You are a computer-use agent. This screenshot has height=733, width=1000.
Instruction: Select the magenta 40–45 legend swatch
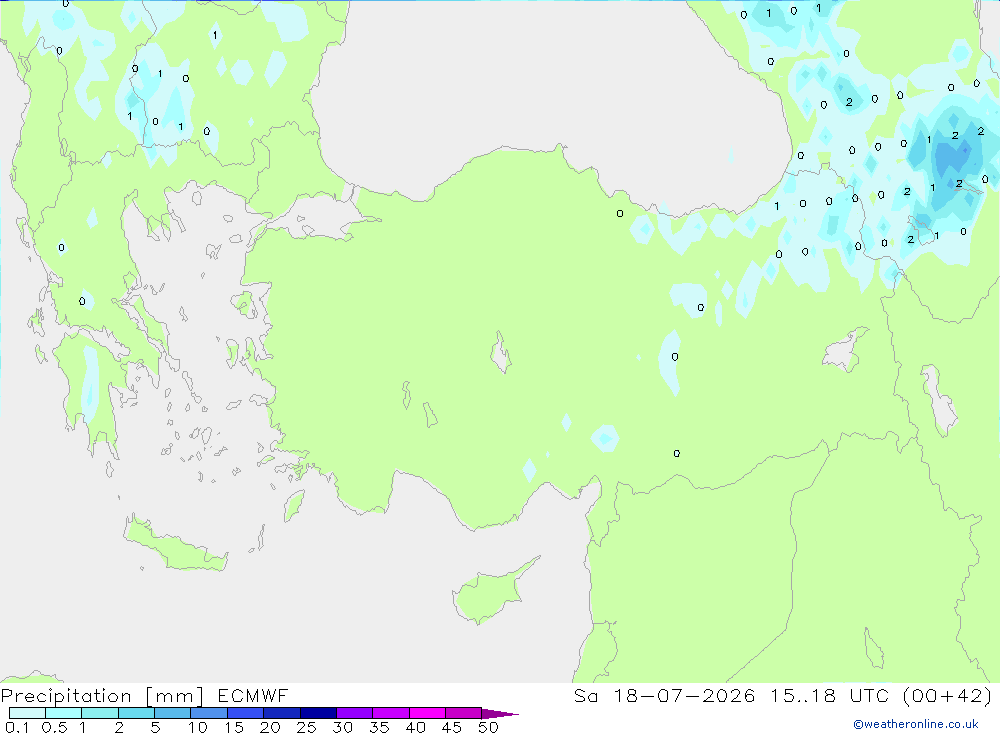click(x=427, y=713)
